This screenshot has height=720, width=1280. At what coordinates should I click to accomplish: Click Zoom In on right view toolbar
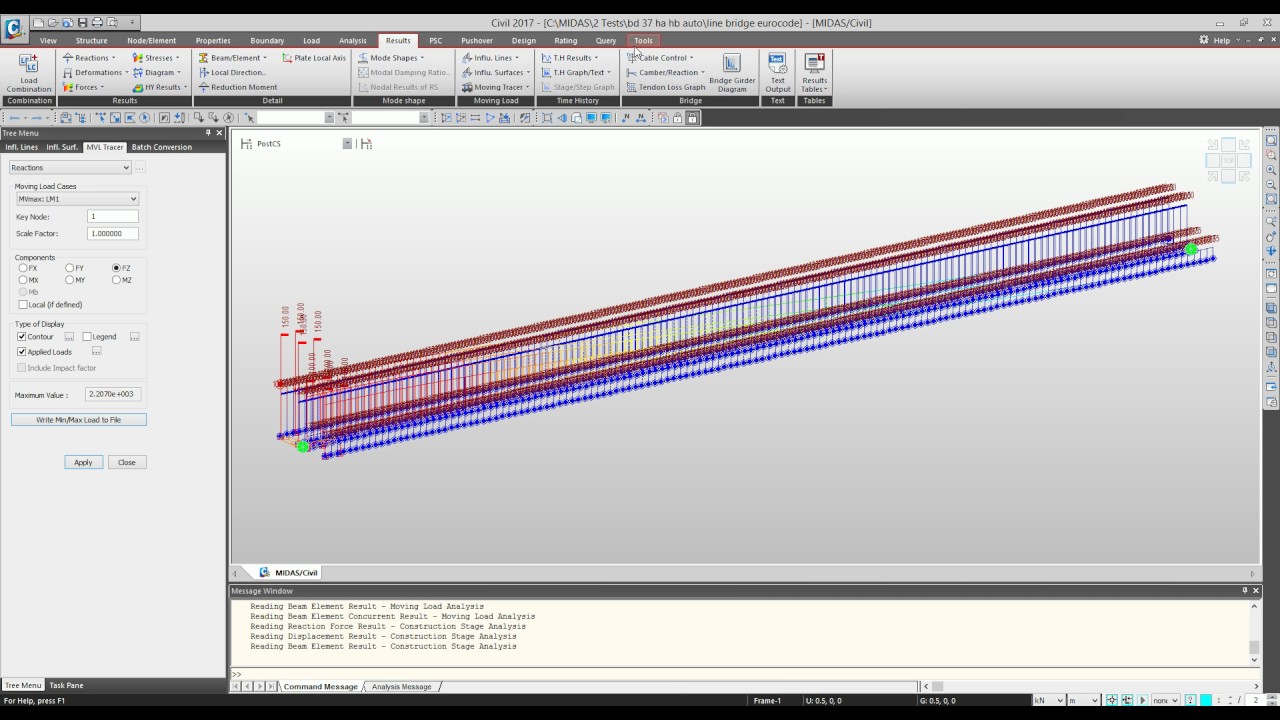[x=1271, y=170]
